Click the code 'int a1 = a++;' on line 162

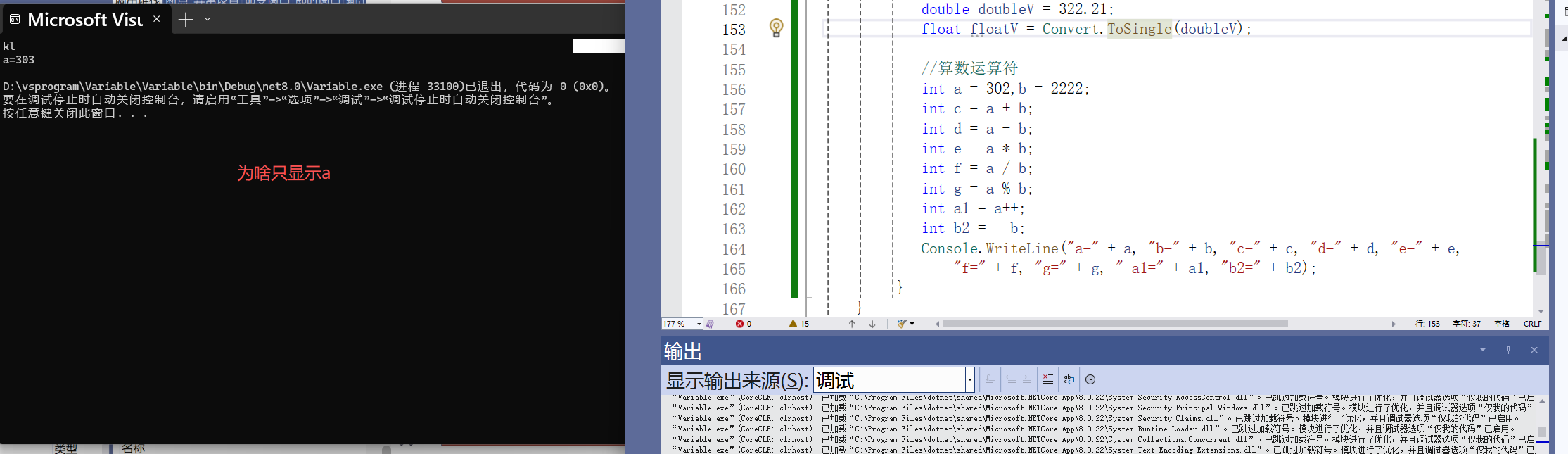[x=974, y=209]
